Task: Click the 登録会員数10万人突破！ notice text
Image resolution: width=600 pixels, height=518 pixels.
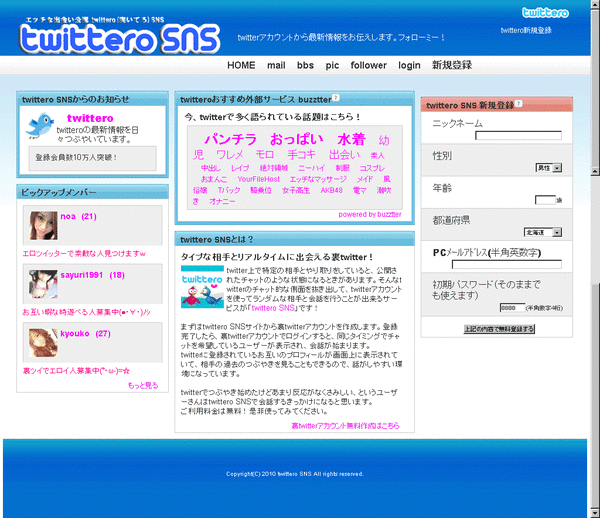Action: coord(76,158)
